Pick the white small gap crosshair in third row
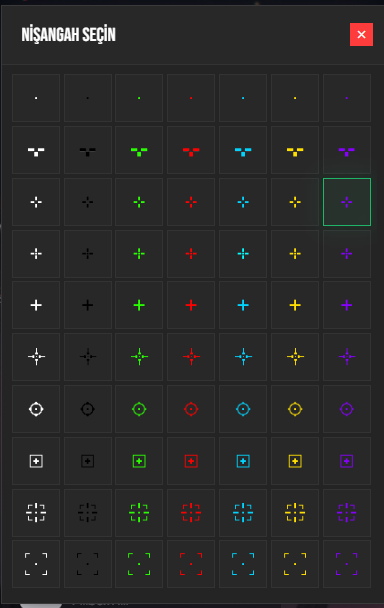This screenshot has height=608, width=384. 36,202
